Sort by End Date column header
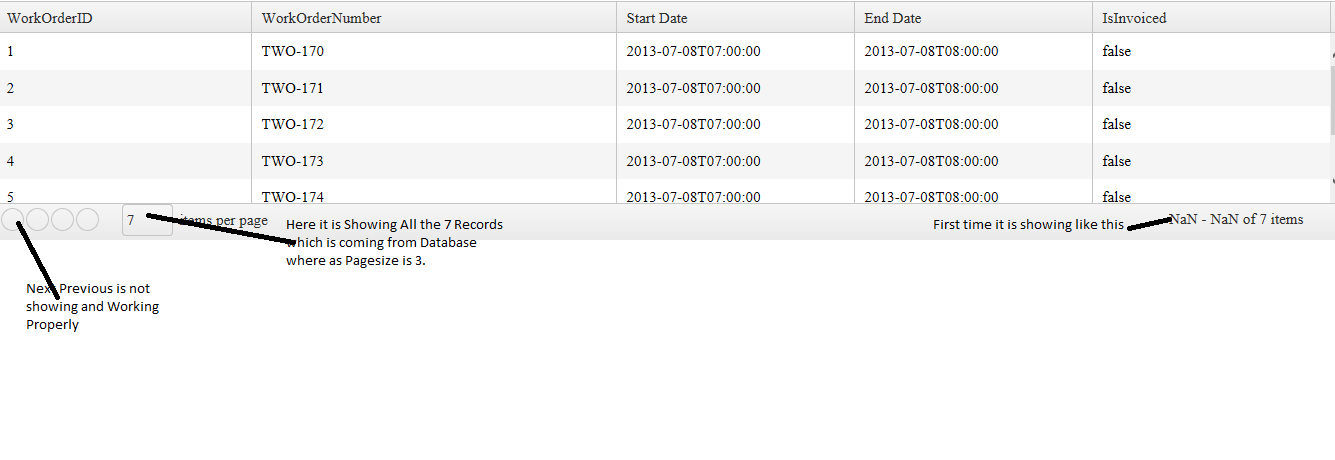The width and height of the screenshot is (1335, 460). pos(893,18)
